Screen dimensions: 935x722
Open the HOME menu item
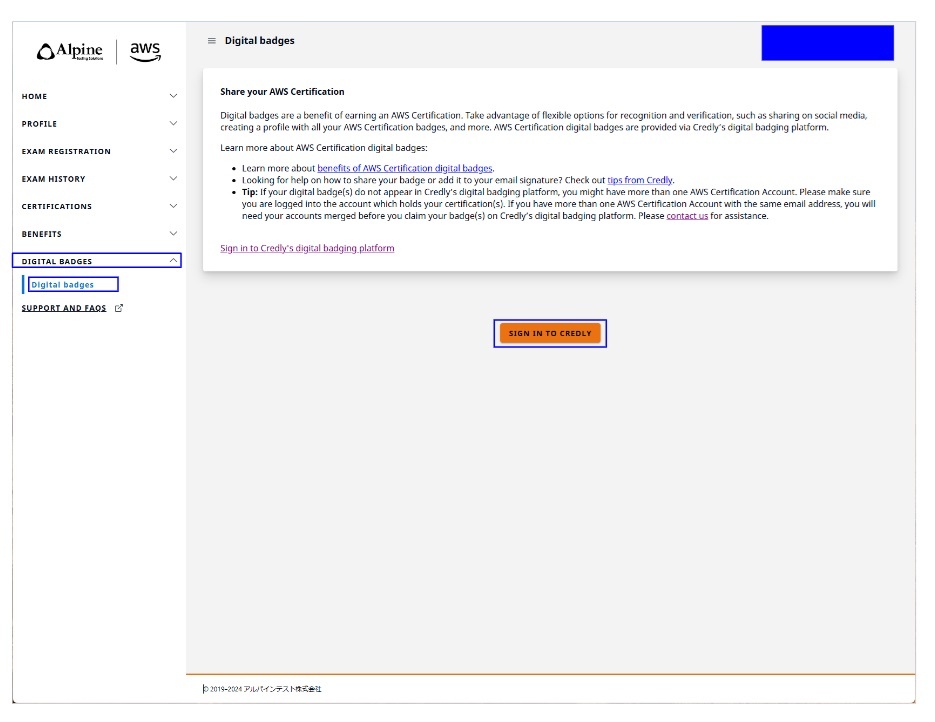(x=99, y=96)
